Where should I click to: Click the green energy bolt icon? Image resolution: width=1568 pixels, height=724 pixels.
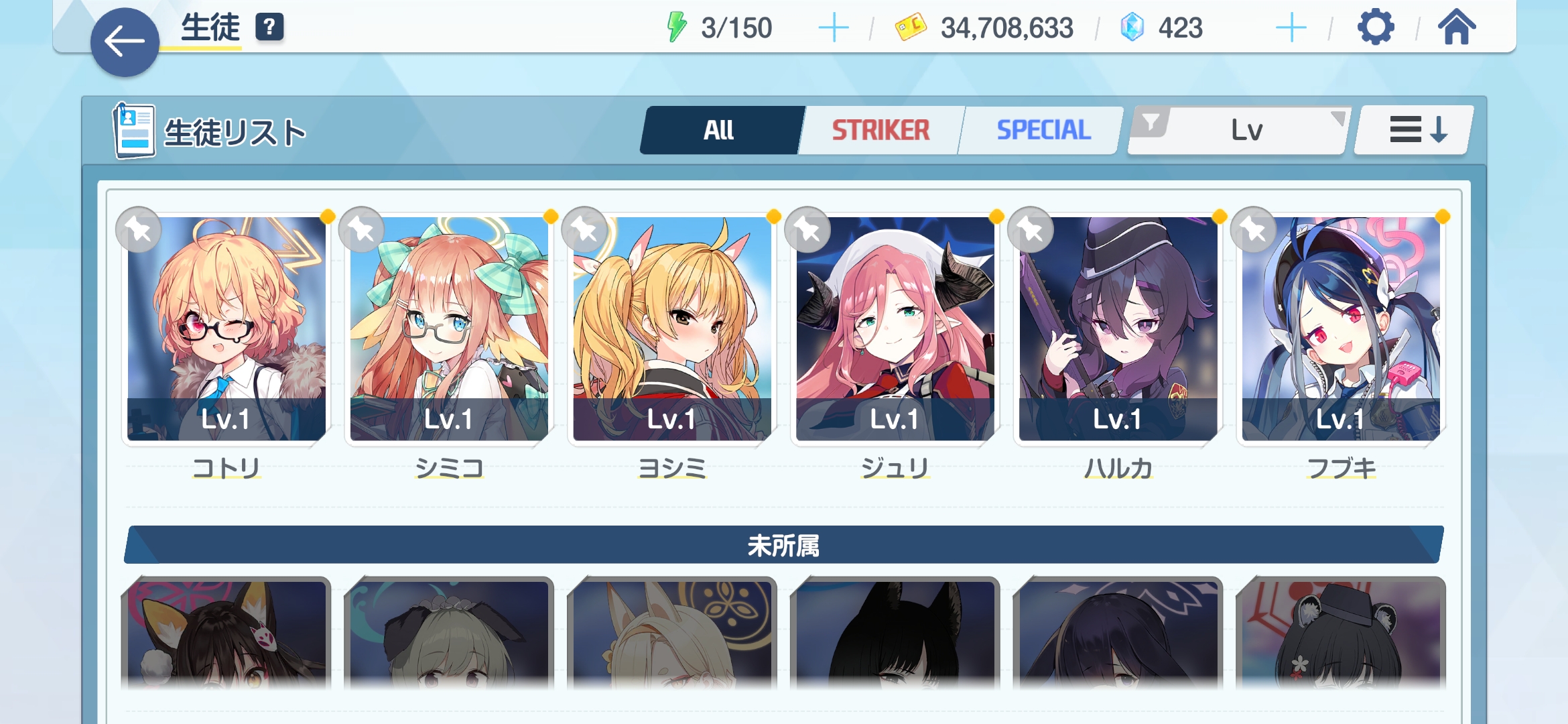coord(677,27)
